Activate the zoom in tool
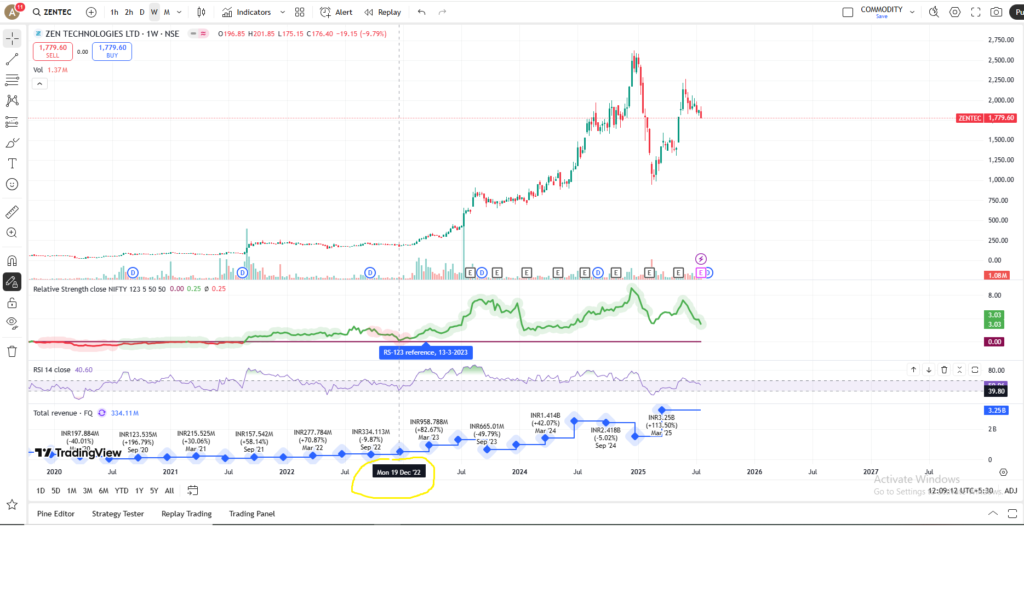This screenshot has height=609, width=1024. point(12,232)
